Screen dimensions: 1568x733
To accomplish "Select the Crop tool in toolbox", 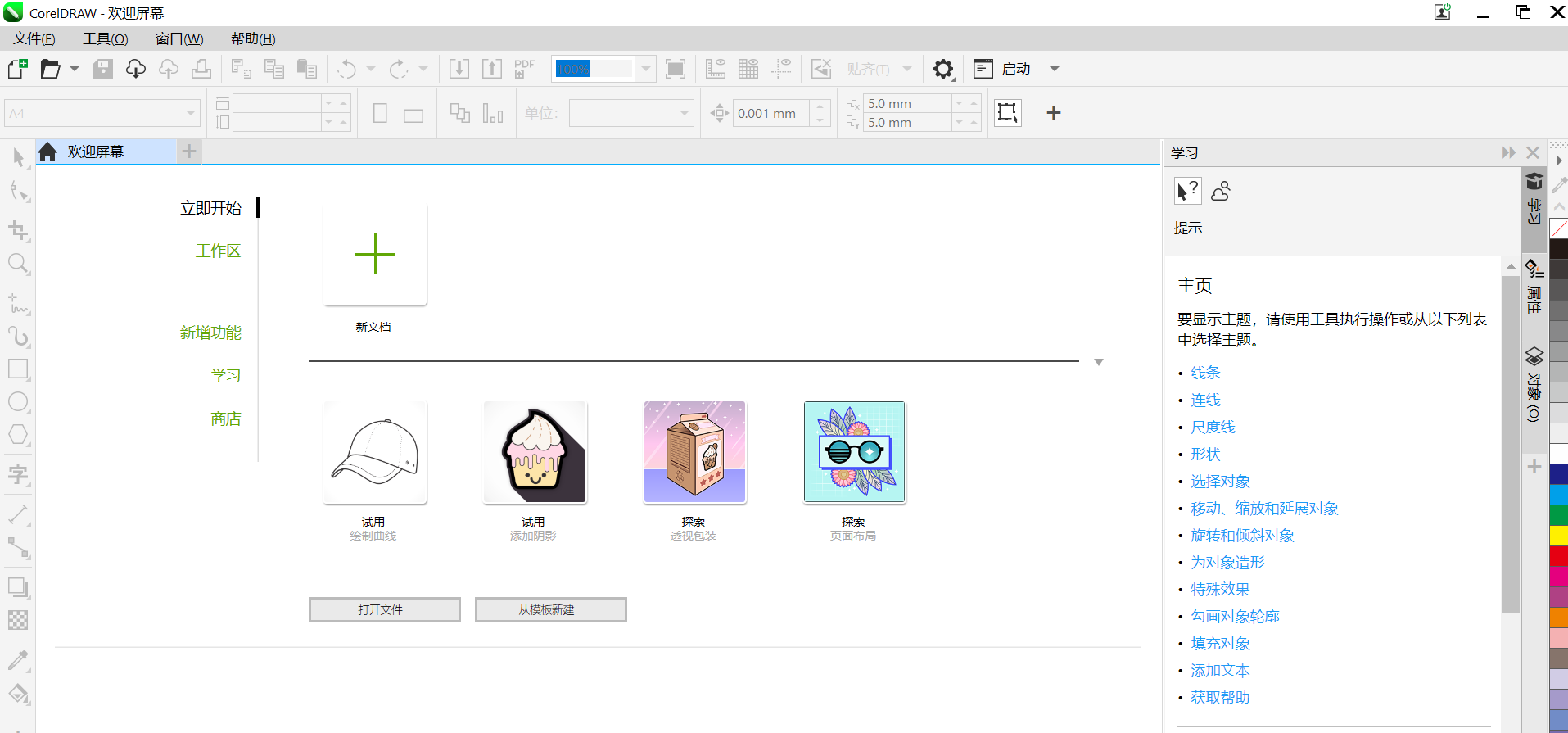I will 18,231.
